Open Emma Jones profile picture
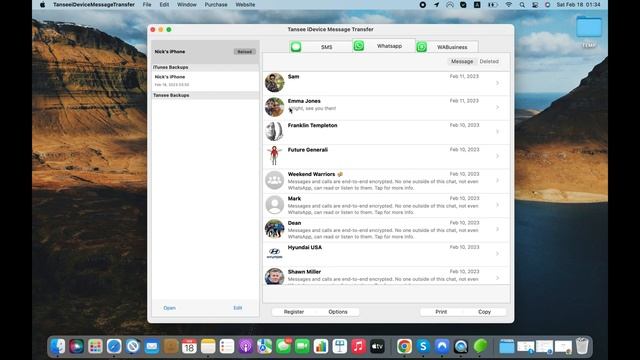 (x=274, y=107)
